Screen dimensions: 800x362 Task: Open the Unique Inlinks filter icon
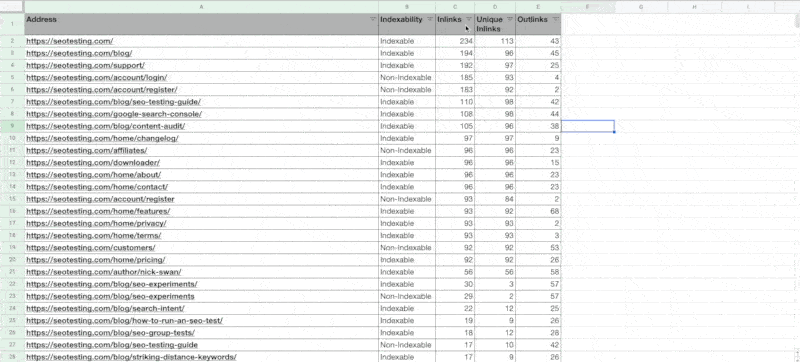510,19
